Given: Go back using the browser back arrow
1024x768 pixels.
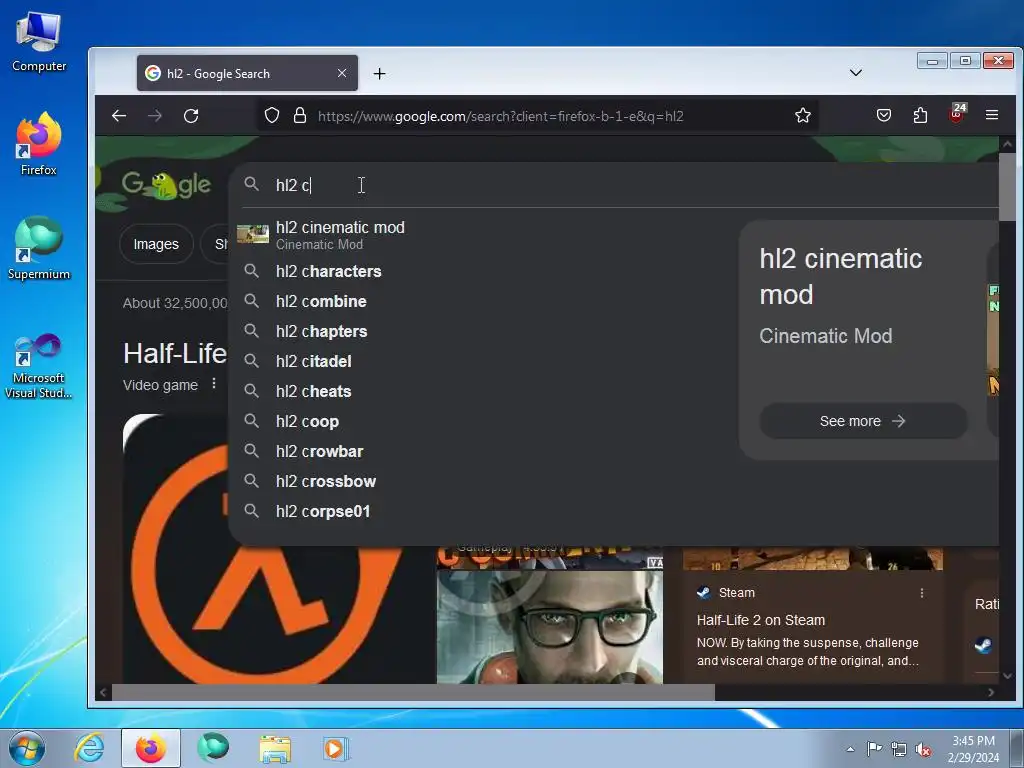Looking at the screenshot, I should click(119, 116).
